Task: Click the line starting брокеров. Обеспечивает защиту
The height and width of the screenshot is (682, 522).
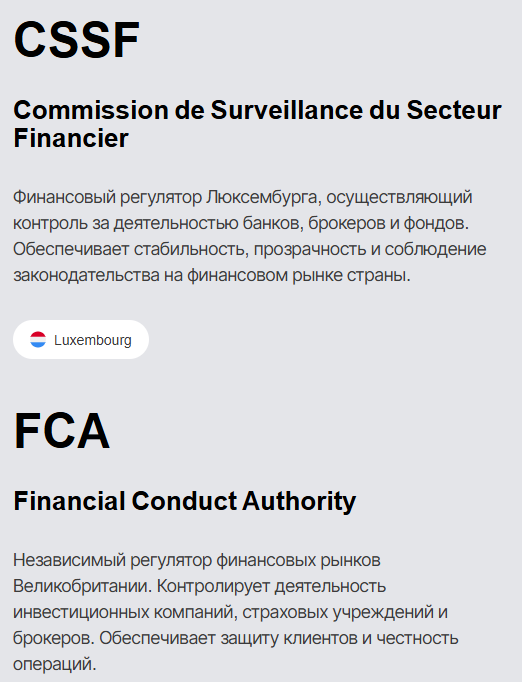Action: 236,638
